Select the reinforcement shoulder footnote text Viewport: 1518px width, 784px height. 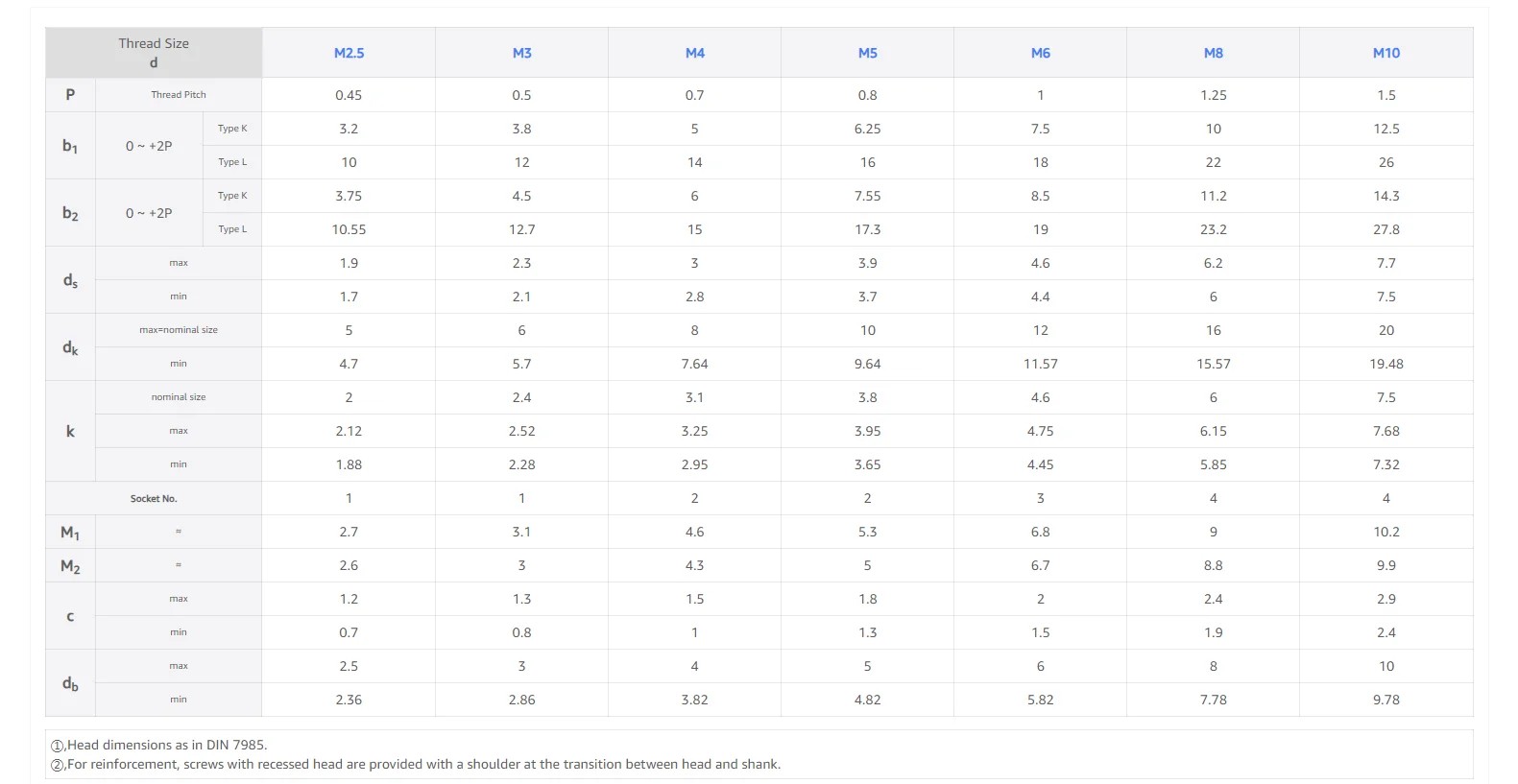[415, 765]
